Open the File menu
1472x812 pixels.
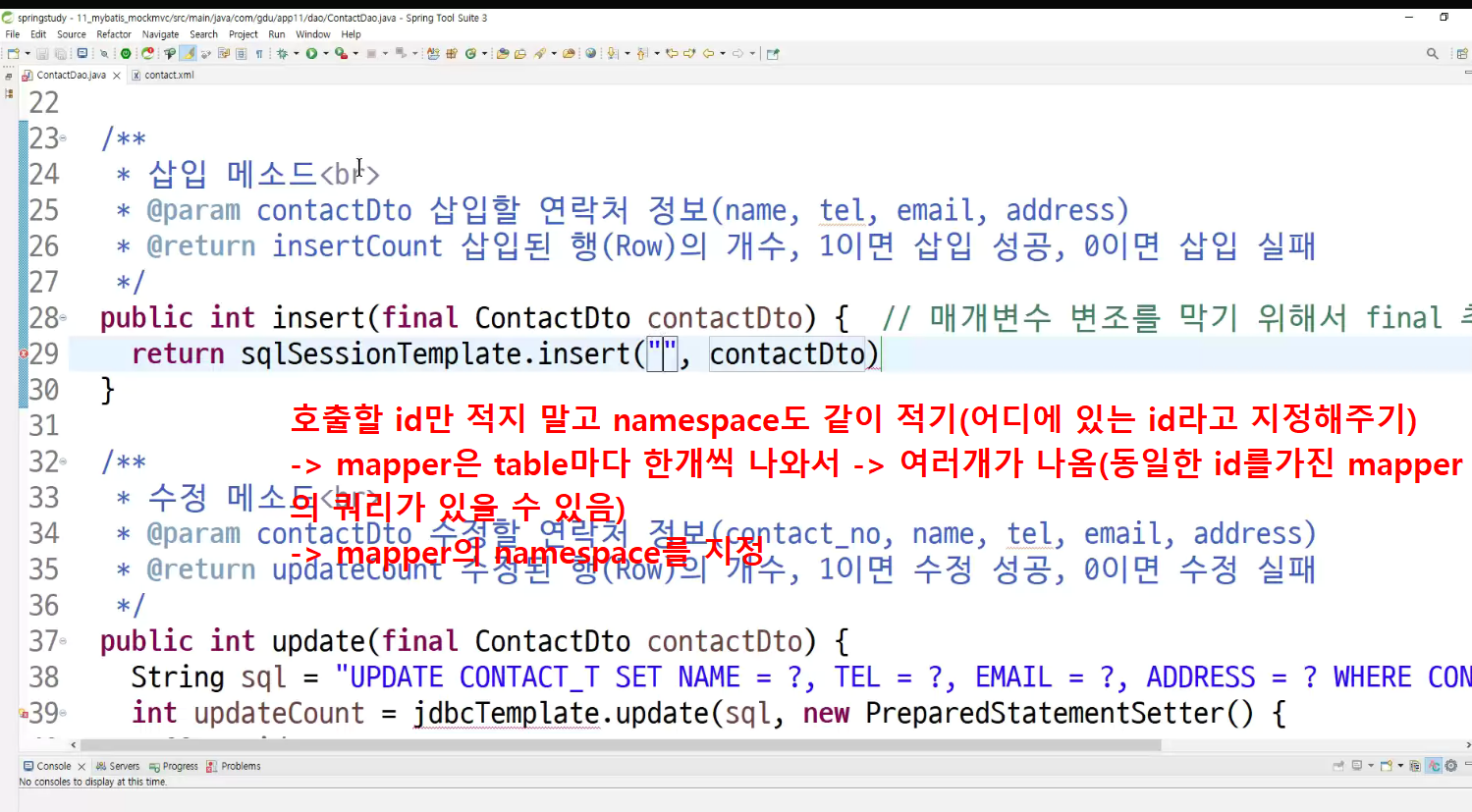pos(13,34)
